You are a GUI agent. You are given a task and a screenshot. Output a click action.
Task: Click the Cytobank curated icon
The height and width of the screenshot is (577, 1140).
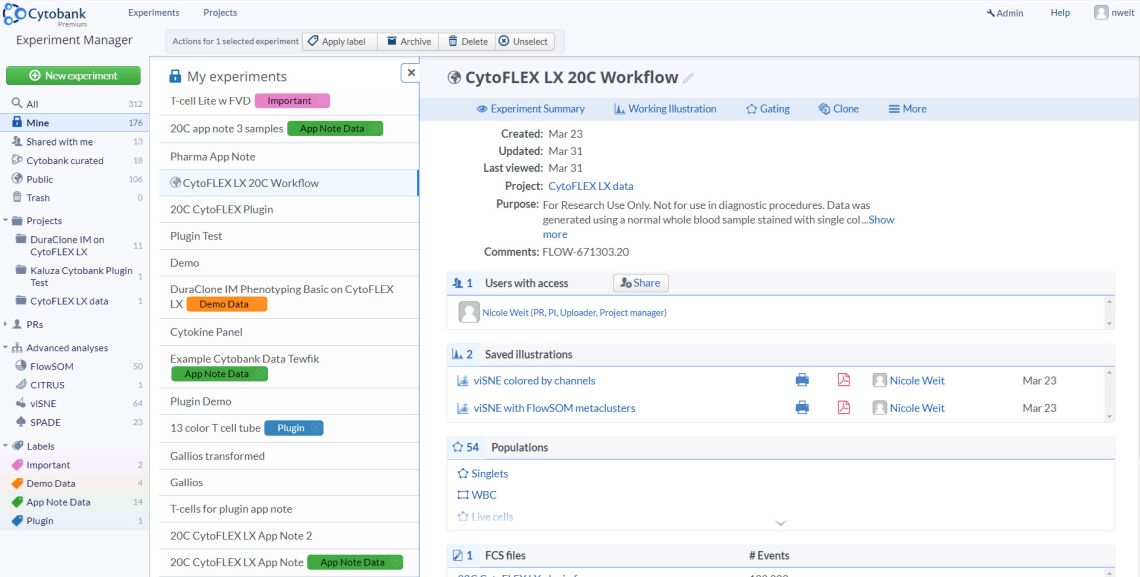17,161
